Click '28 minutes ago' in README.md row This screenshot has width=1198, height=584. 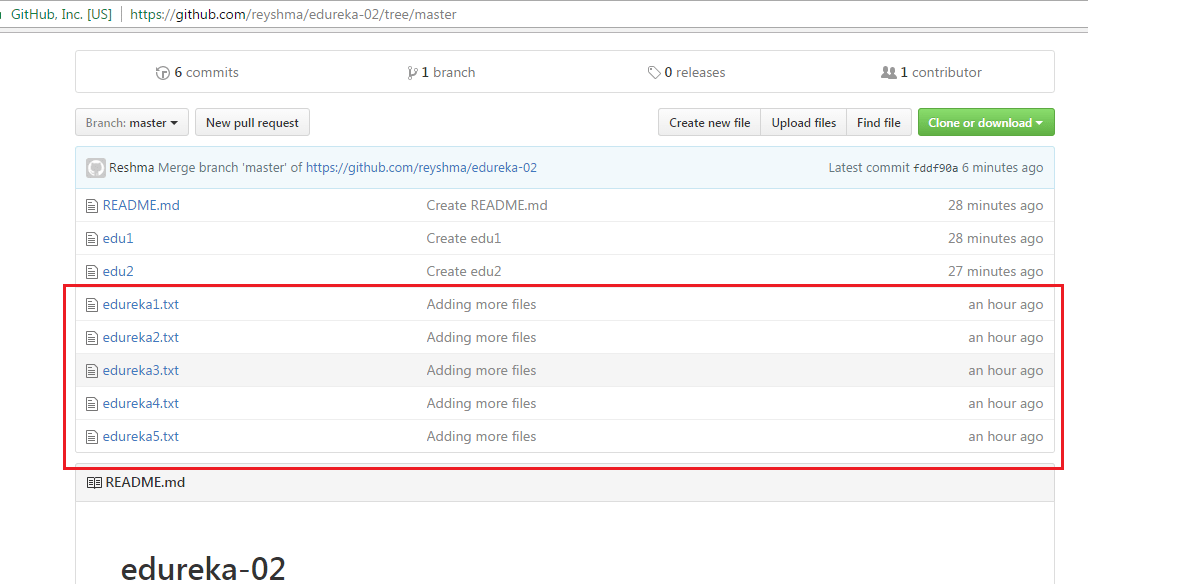[x=996, y=206]
